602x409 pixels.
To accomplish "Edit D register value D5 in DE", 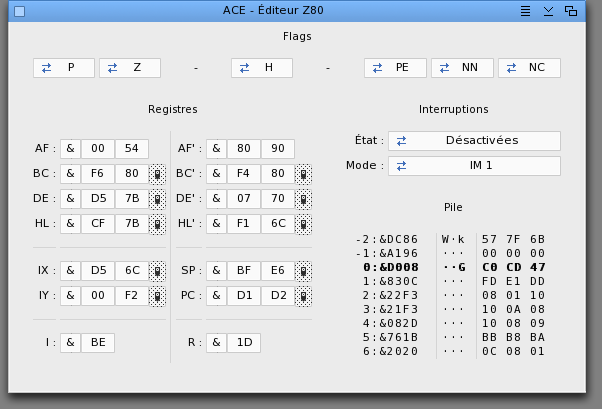I will [x=98, y=199].
